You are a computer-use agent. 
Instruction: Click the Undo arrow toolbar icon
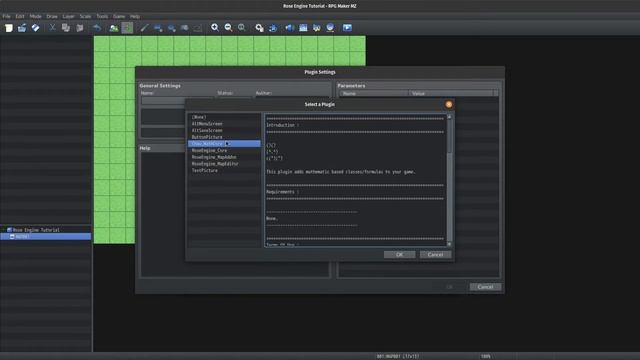[97, 28]
